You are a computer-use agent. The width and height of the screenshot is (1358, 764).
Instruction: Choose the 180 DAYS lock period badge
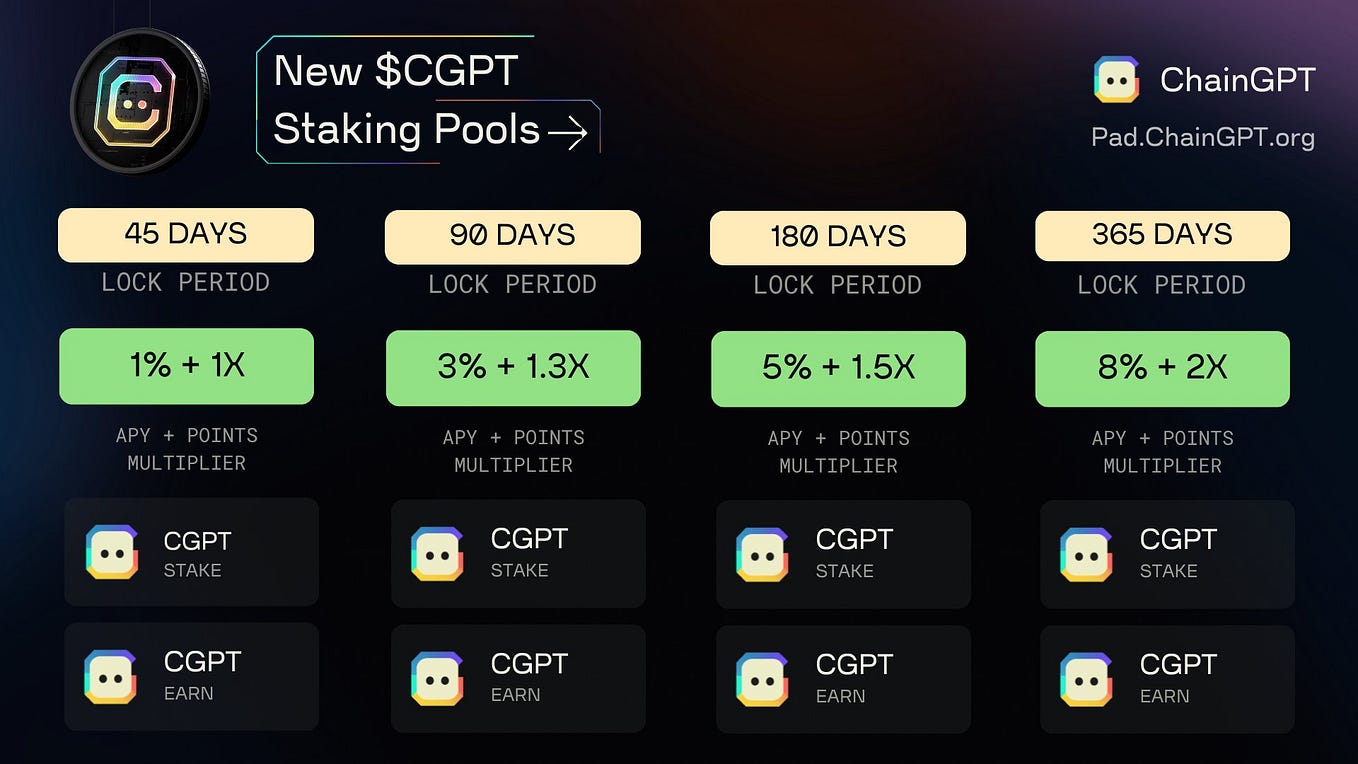[838, 238]
